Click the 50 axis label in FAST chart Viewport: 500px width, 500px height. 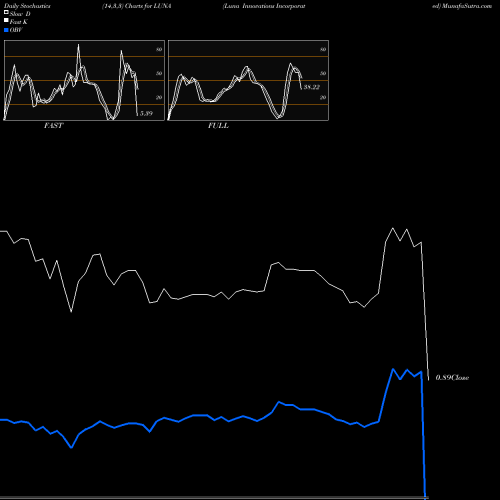click(x=159, y=74)
